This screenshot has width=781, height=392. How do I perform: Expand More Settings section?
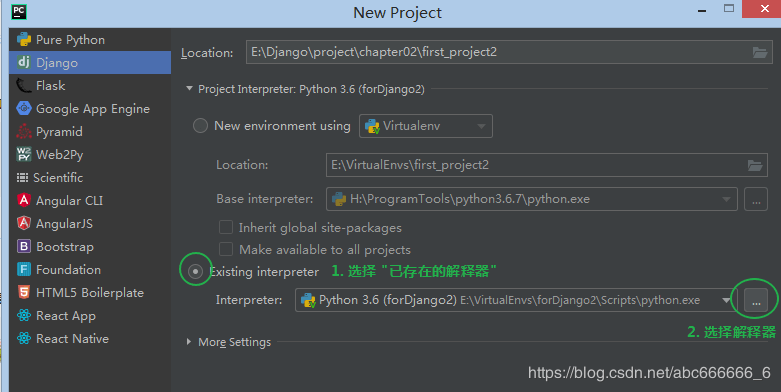point(189,342)
